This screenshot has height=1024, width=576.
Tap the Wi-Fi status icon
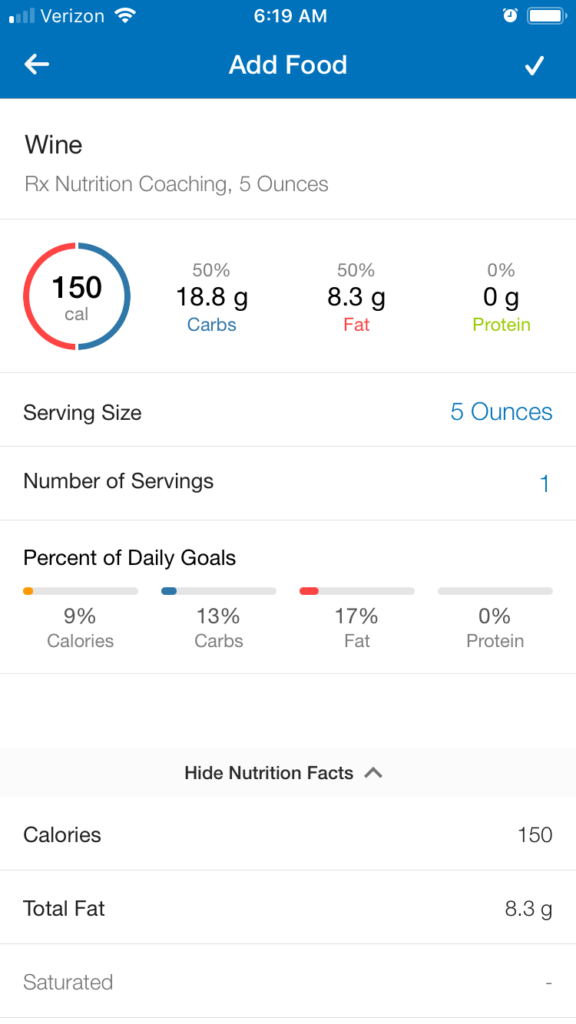125,16
